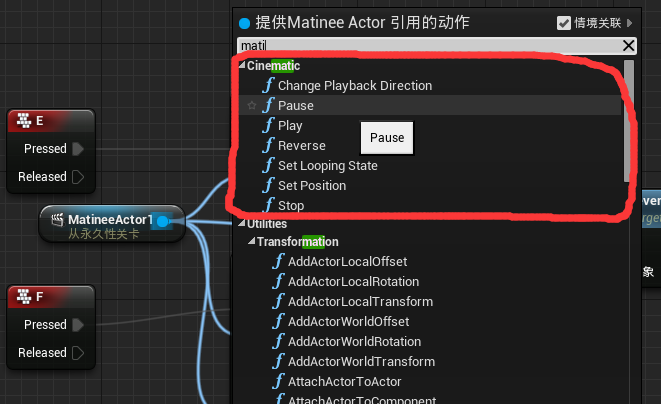Collapse the Utilities category
Image resolution: width=661 pixels, height=404 pixels.
(x=242, y=223)
